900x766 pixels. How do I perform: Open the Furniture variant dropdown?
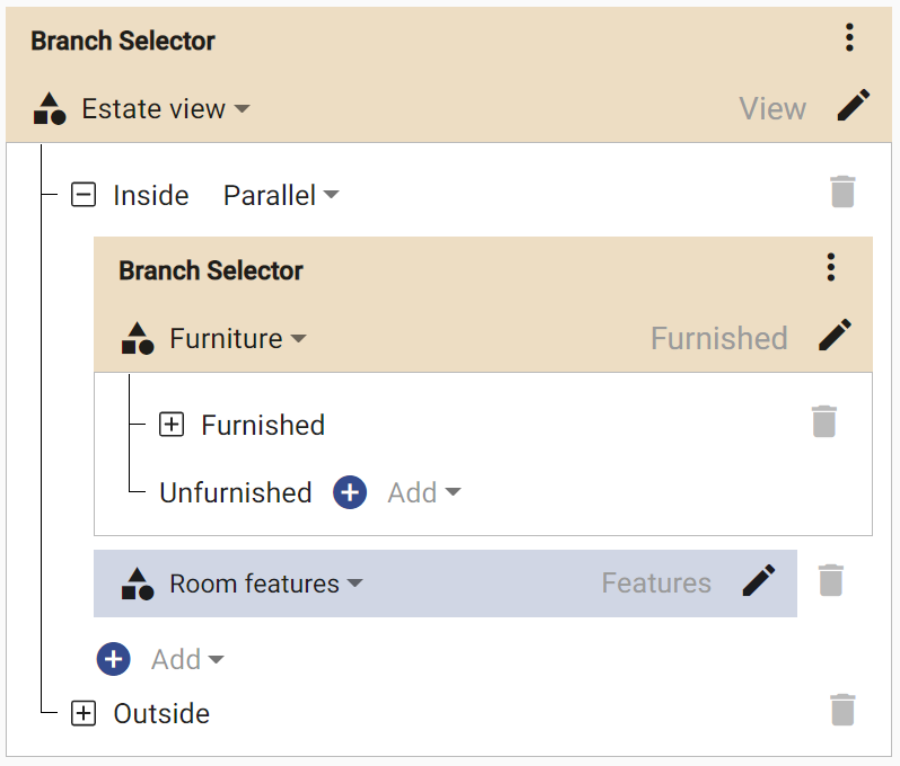pyautogui.click(x=238, y=339)
